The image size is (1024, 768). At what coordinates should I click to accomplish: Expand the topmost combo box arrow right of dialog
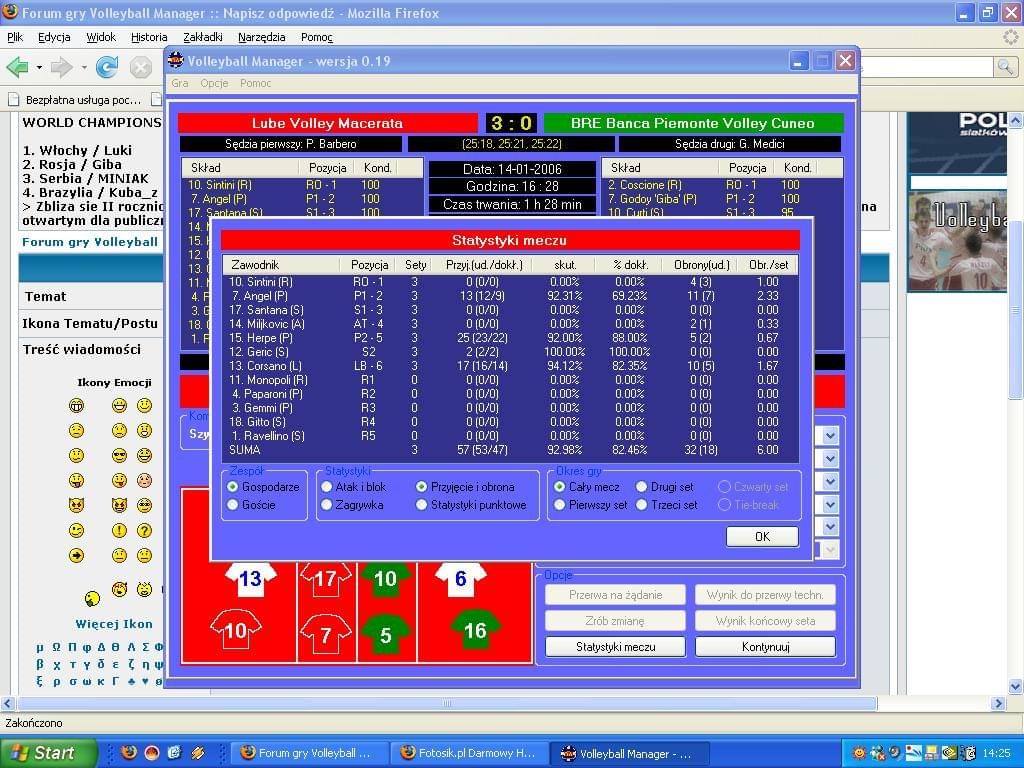pos(830,435)
